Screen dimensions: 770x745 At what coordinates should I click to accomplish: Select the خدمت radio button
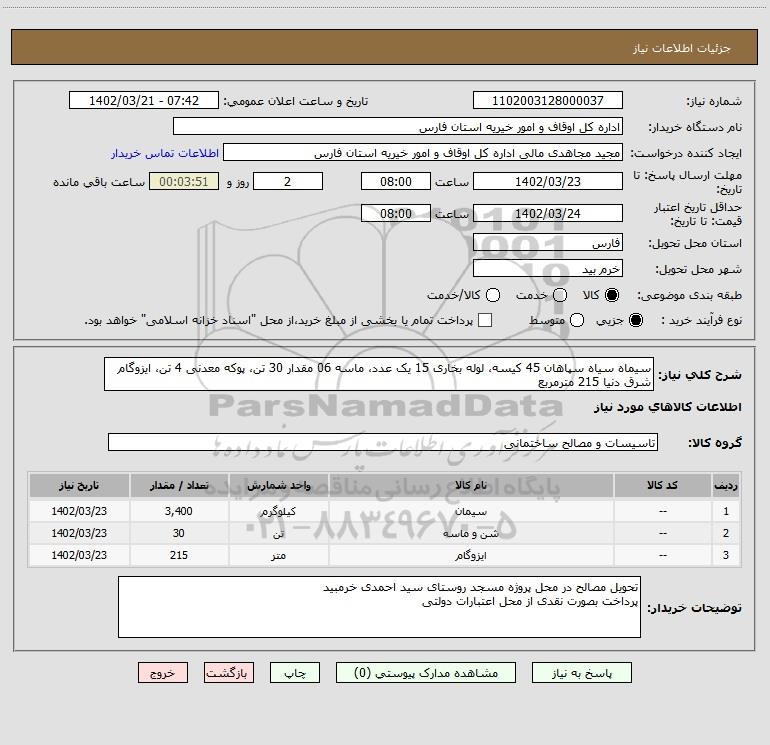[x=560, y=295]
